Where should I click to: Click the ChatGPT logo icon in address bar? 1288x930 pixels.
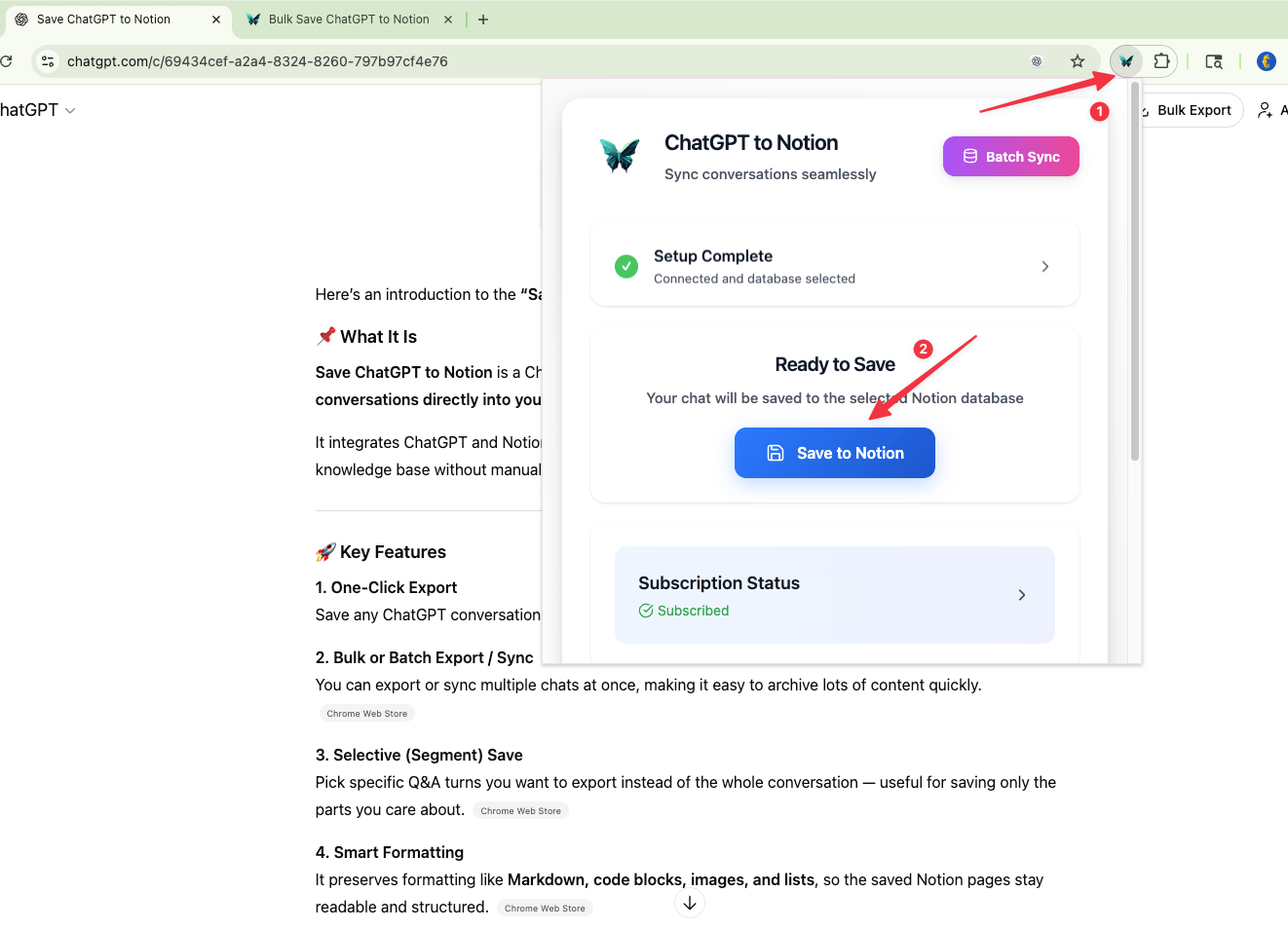click(x=1037, y=61)
